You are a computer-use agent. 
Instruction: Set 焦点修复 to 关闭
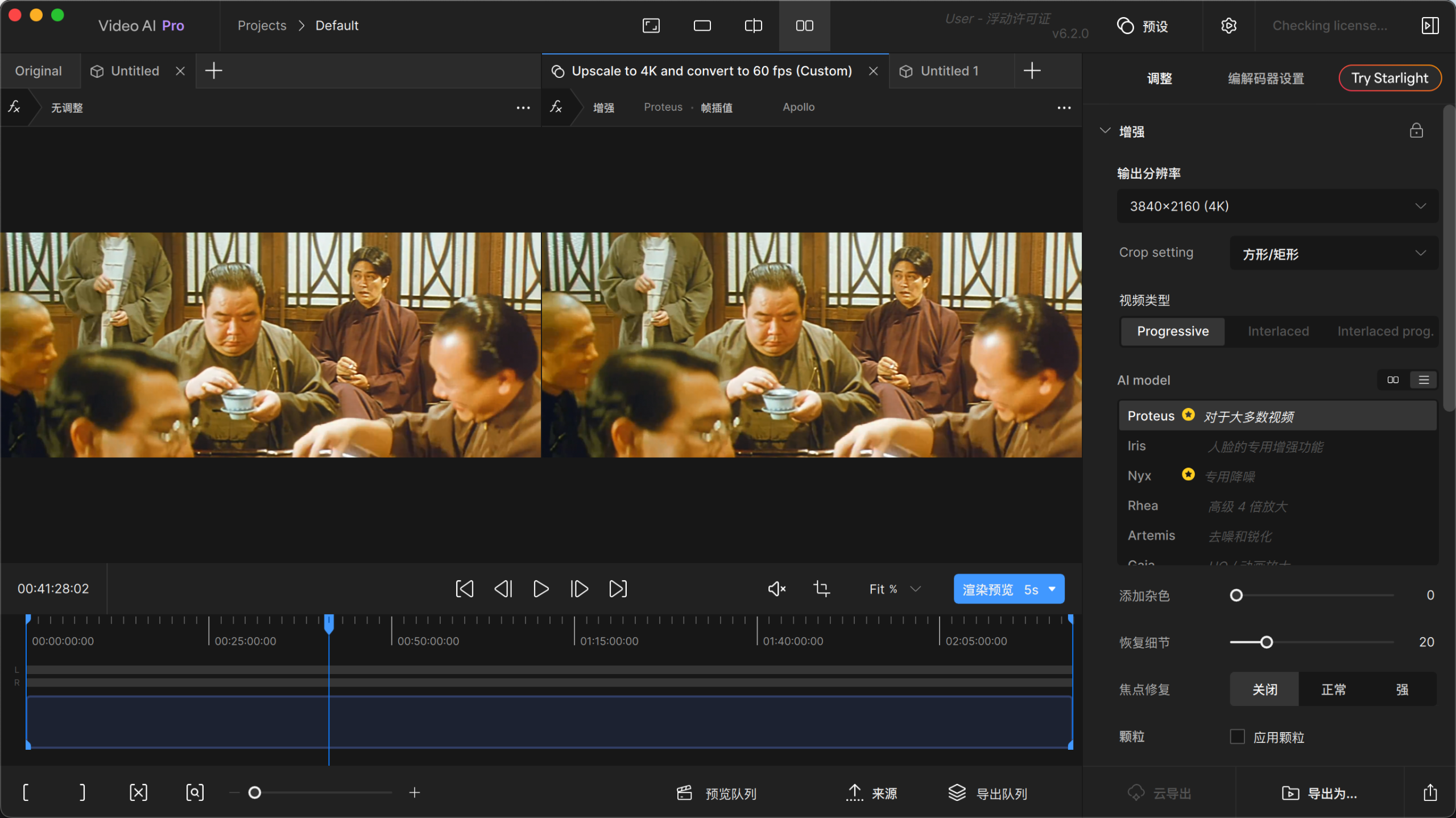point(1265,689)
